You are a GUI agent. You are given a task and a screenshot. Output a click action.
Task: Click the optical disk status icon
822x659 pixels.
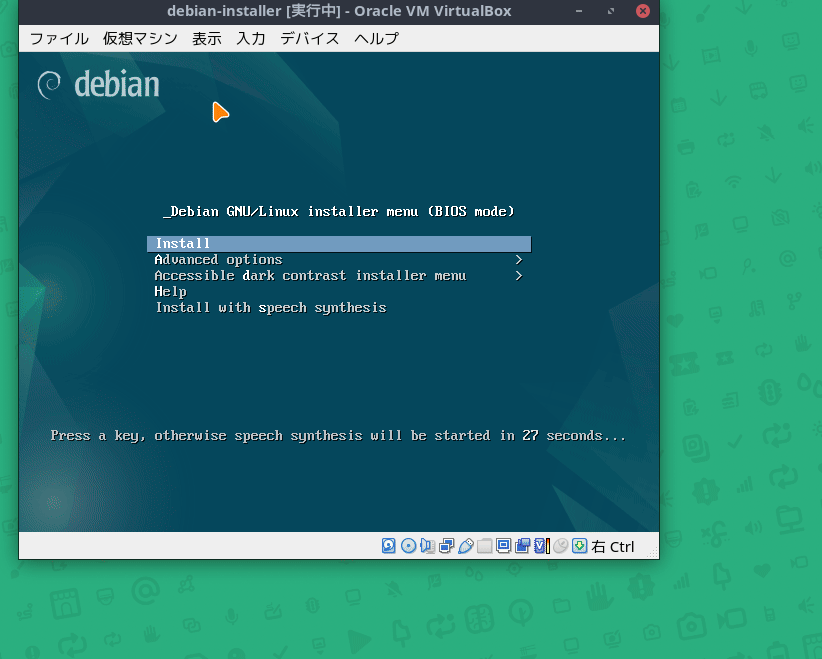[408, 546]
